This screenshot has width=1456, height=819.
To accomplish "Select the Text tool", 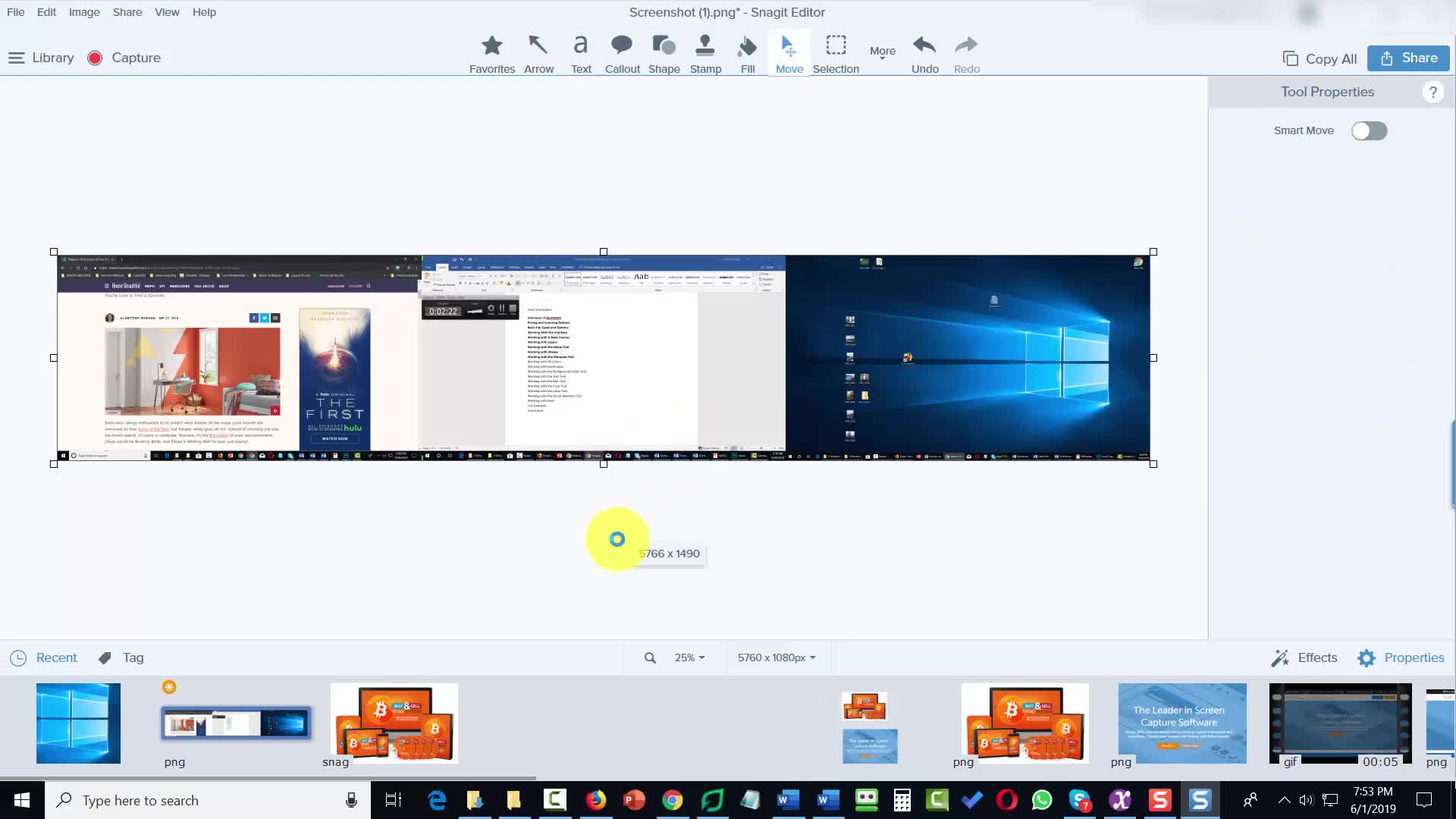I will click(x=581, y=55).
